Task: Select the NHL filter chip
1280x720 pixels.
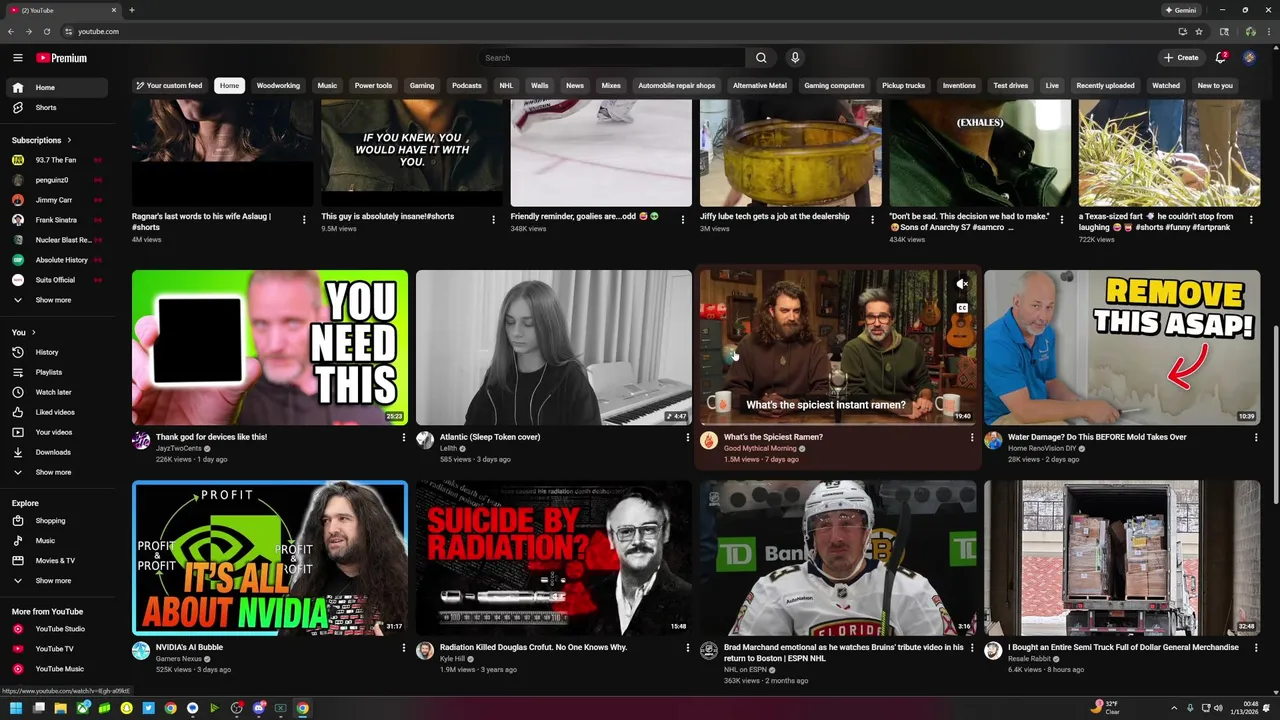Action: point(507,86)
